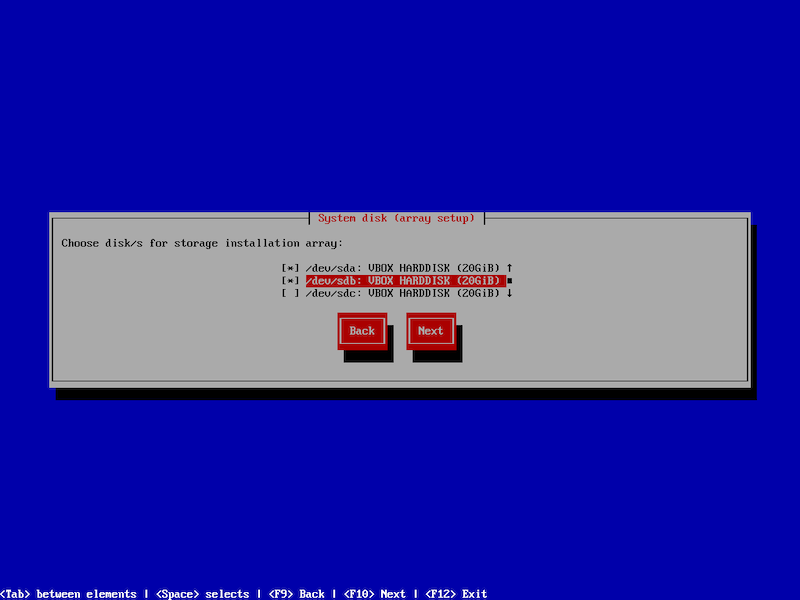800x600 pixels.
Task: Click the F12 Exit hint in bottom bar
Action: click(x=456, y=594)
